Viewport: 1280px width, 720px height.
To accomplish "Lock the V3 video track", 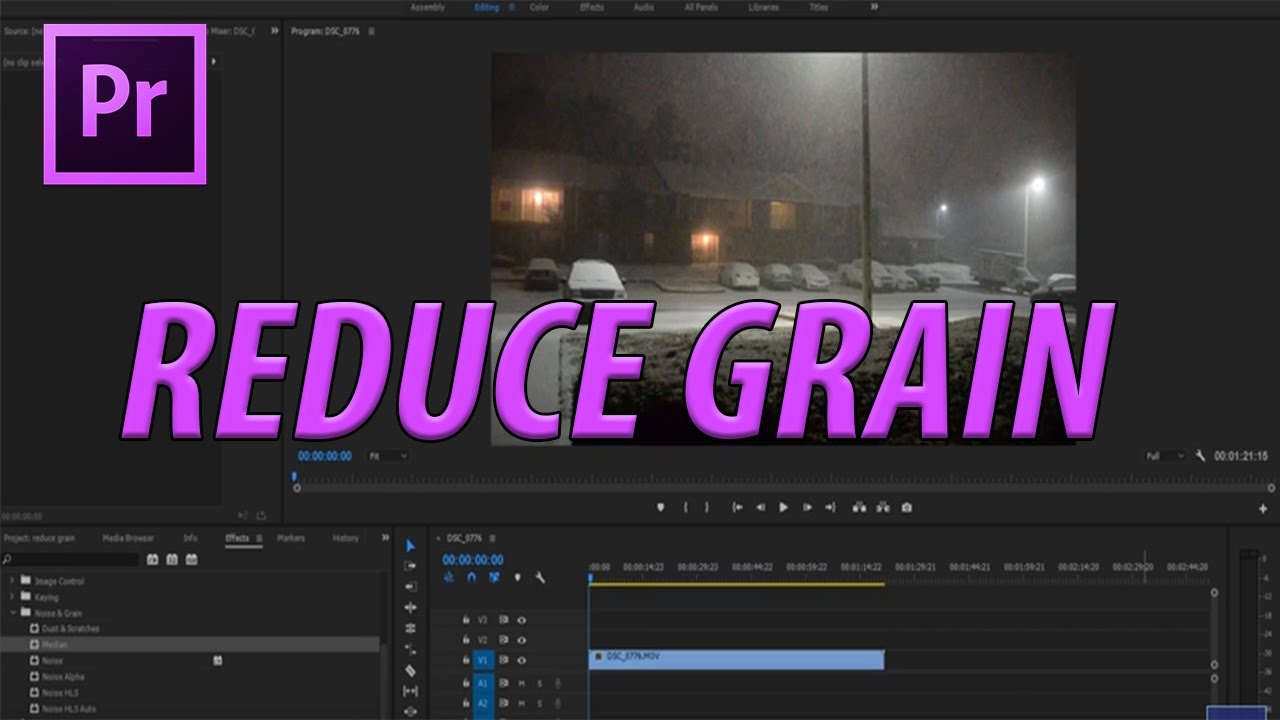I will point(465,620).
